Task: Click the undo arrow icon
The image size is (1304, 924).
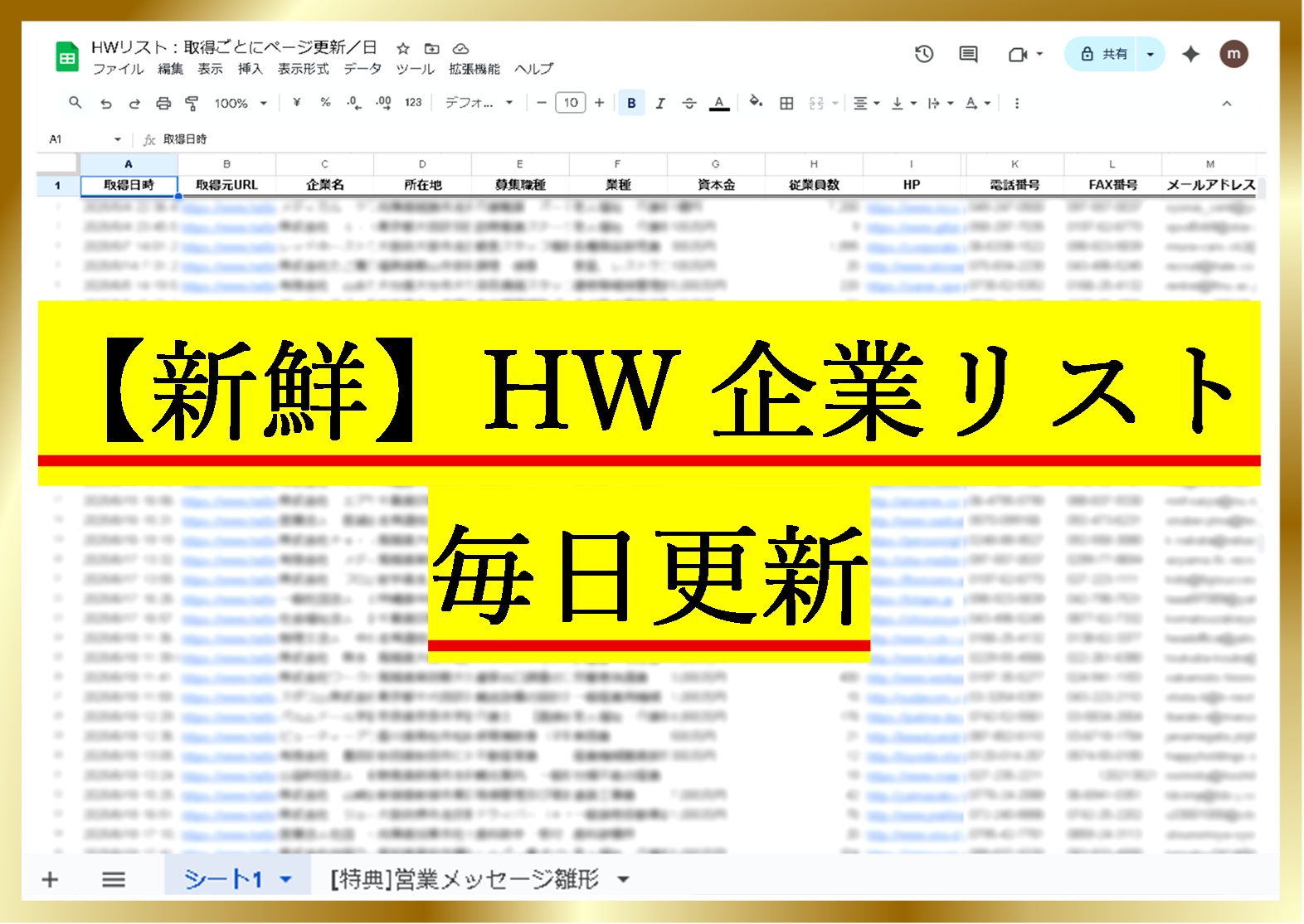Action: click(x=106, y=104)
